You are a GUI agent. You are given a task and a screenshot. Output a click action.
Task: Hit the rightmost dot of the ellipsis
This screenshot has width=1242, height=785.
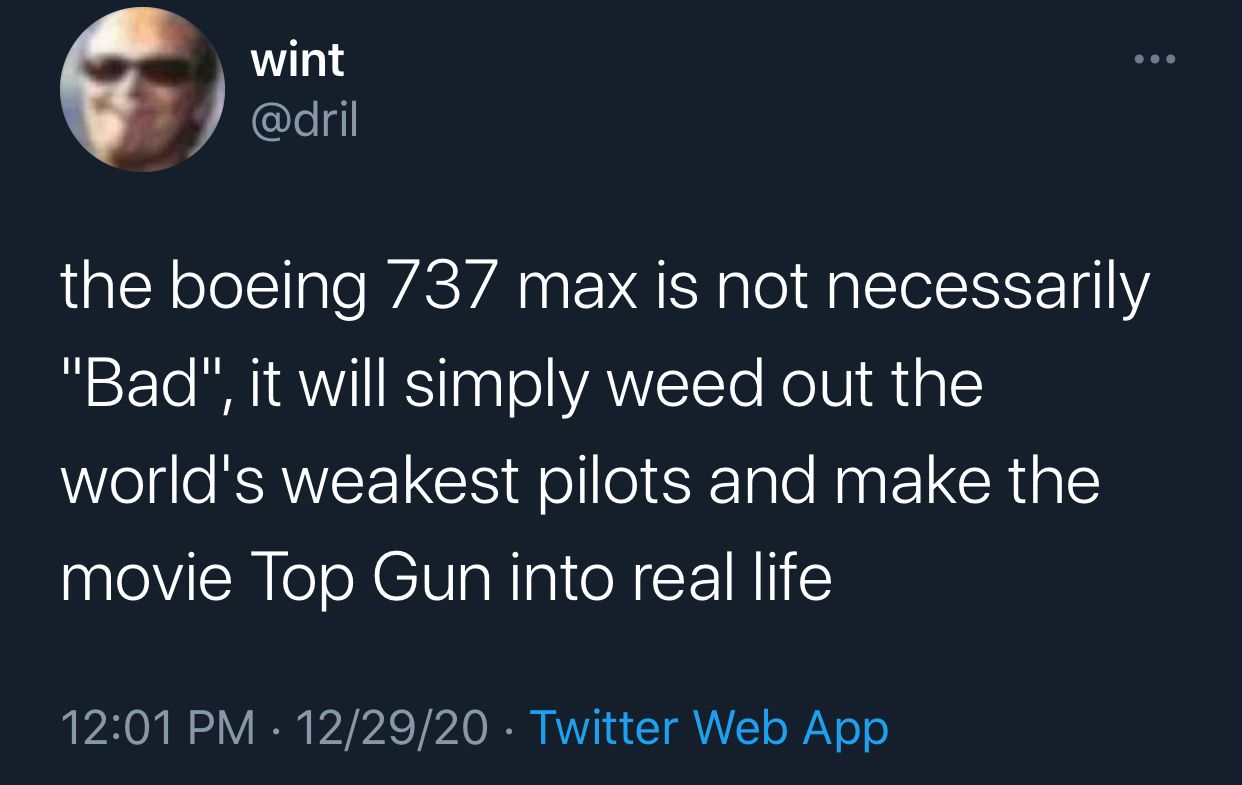coord(1171,58)
